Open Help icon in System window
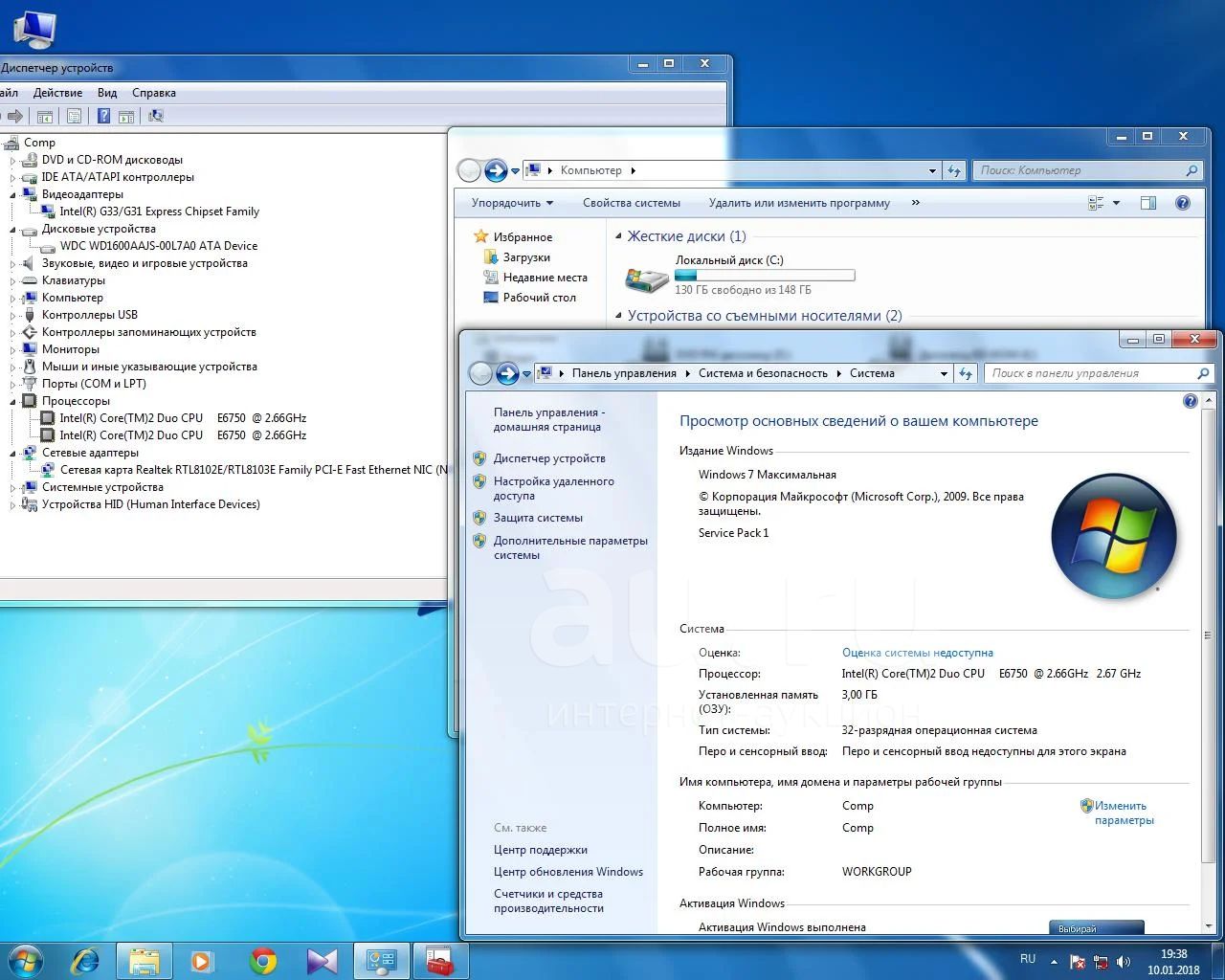The width and height of the screenshot is (1225, 980). pyautogui.click(x=1191, y=401)
